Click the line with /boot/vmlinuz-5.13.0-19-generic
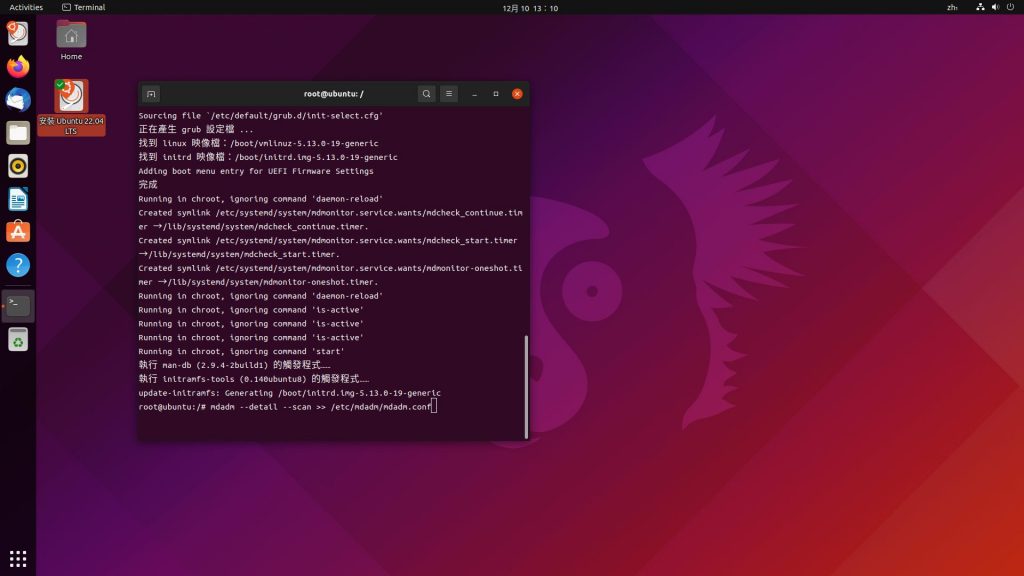Image resolution: width=1024 pixels, height=576 pixels. [258, 143]
